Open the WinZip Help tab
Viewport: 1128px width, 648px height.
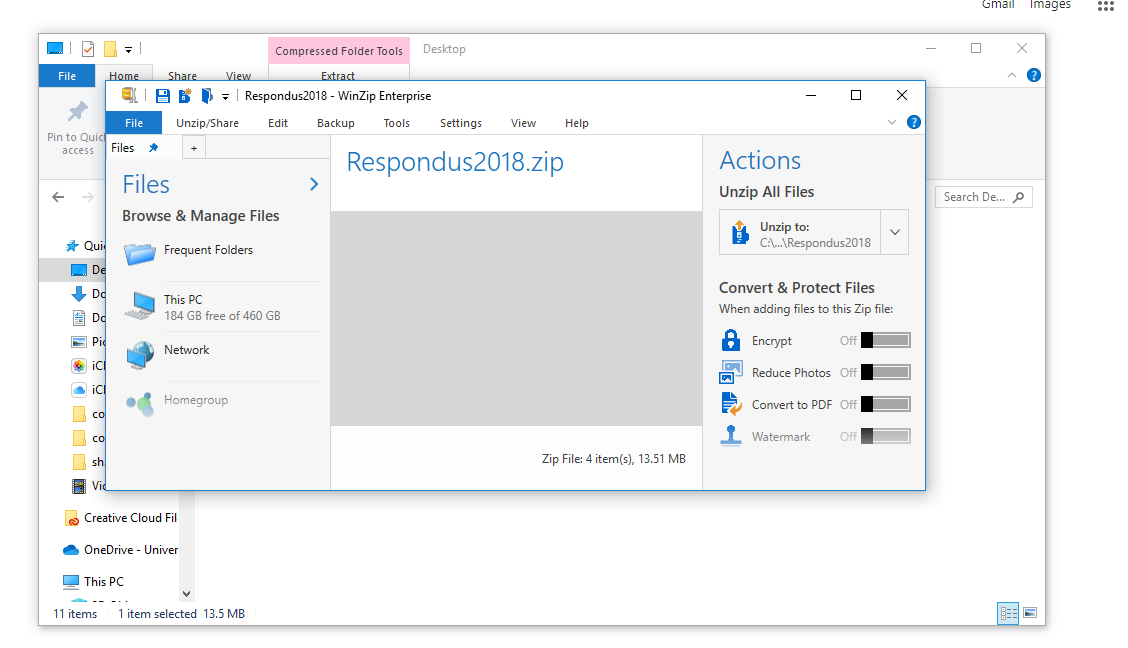click(577, 123)
